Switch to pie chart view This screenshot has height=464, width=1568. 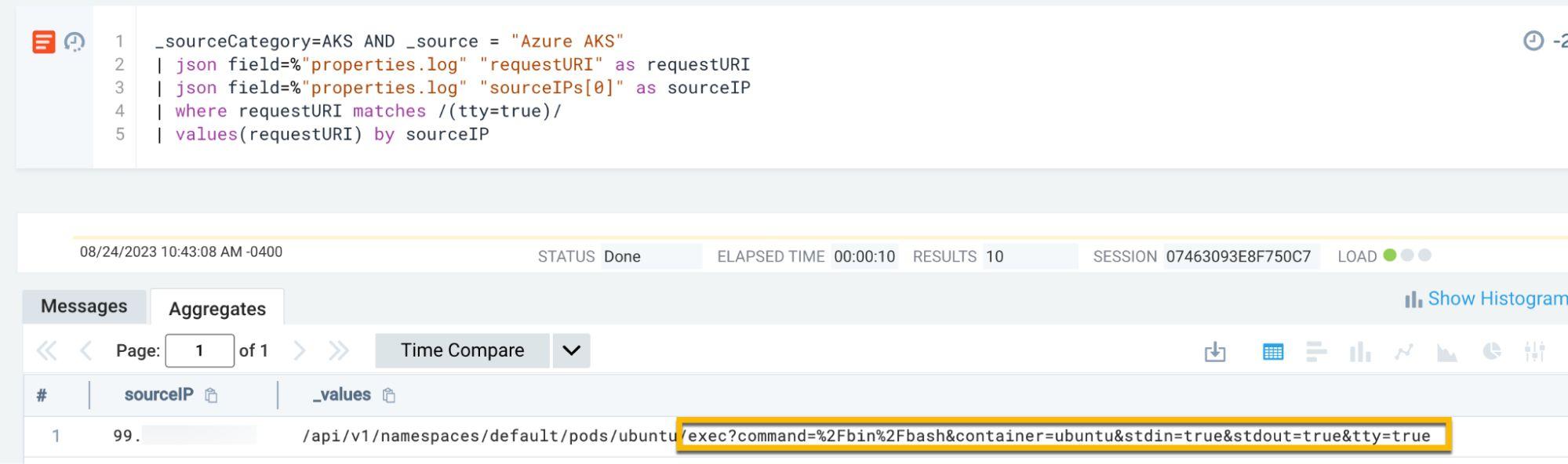[x=1491, y=352]
